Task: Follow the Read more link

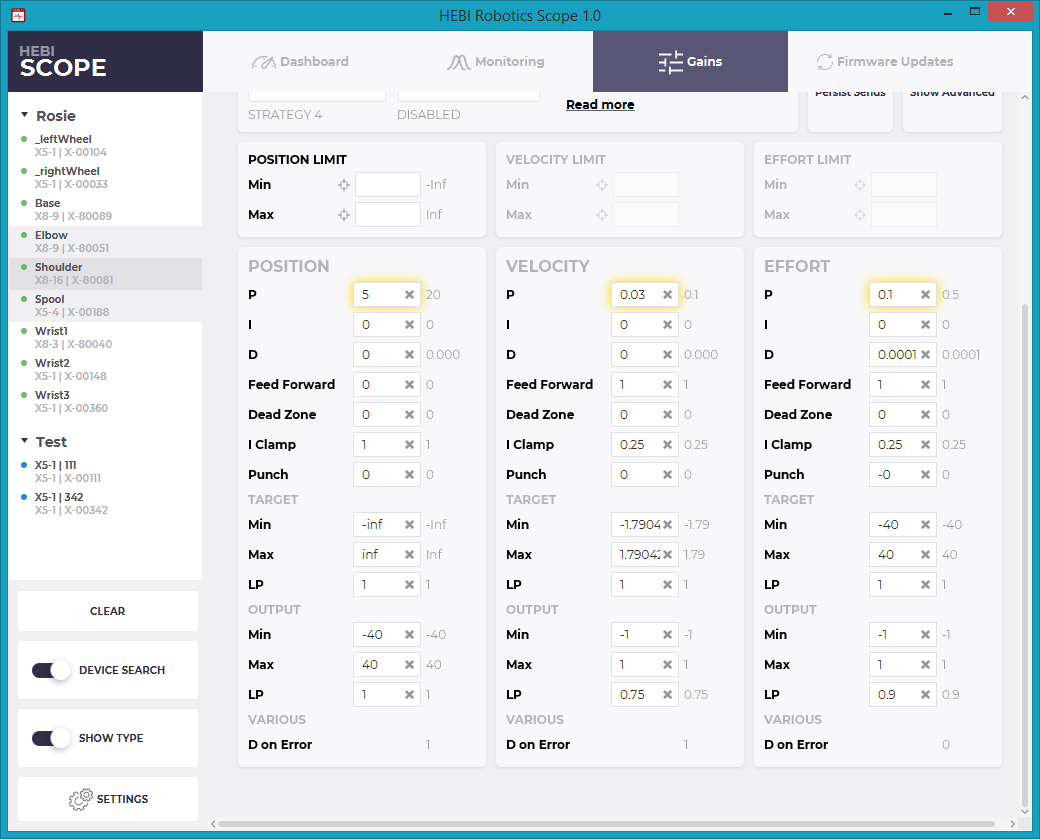Action: pyautogui.click(x=600, y=105)
